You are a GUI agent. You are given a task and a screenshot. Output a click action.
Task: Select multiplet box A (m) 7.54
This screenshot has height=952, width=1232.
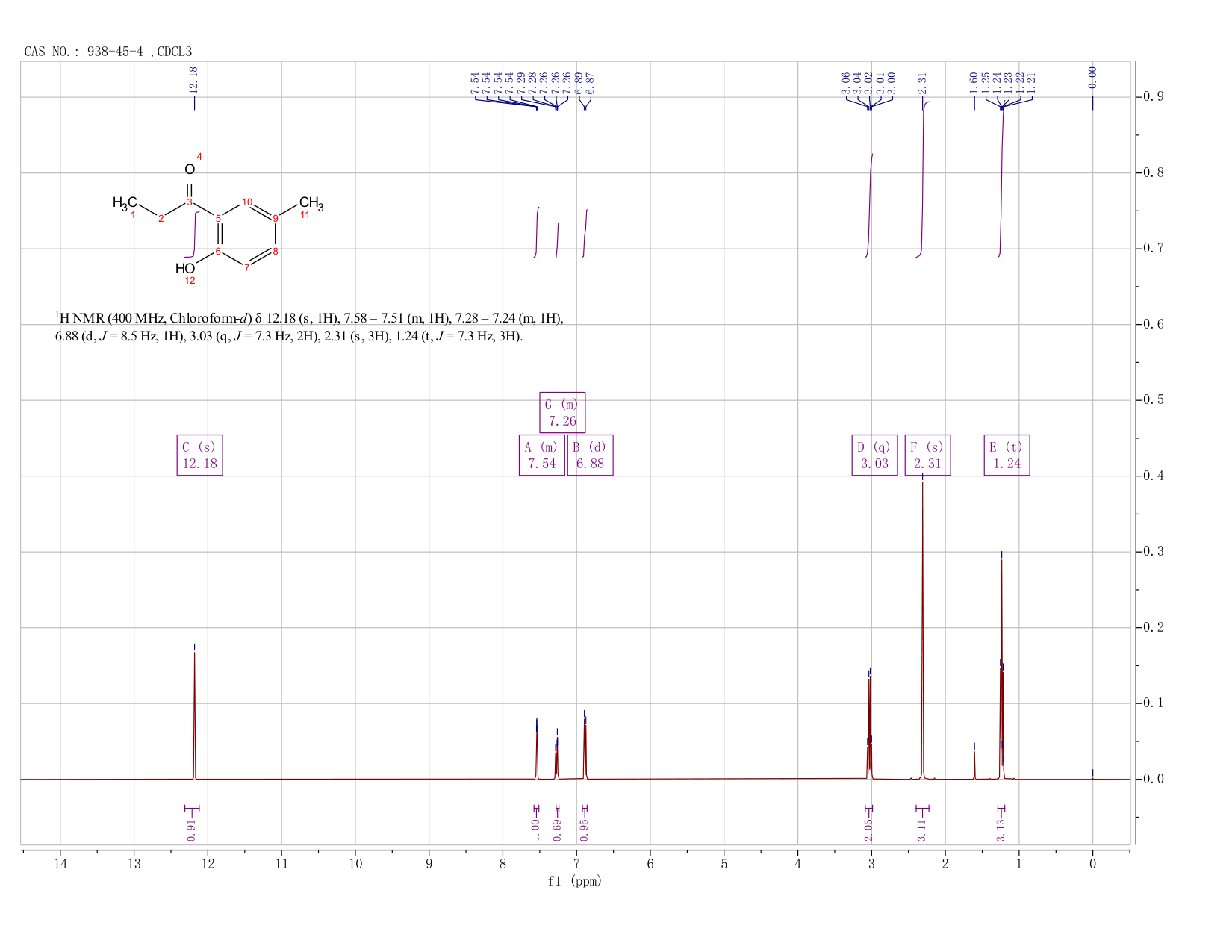(542, 455)
